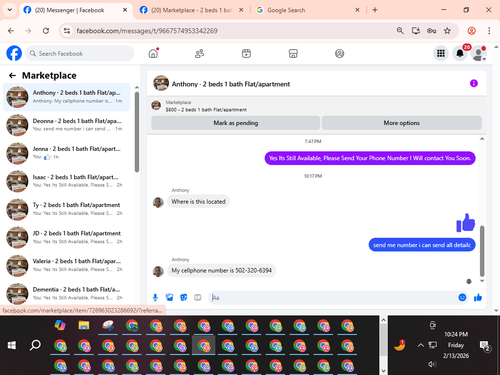Click the message input field Aa
Screen dimensions: 500x375
(333, 297)
